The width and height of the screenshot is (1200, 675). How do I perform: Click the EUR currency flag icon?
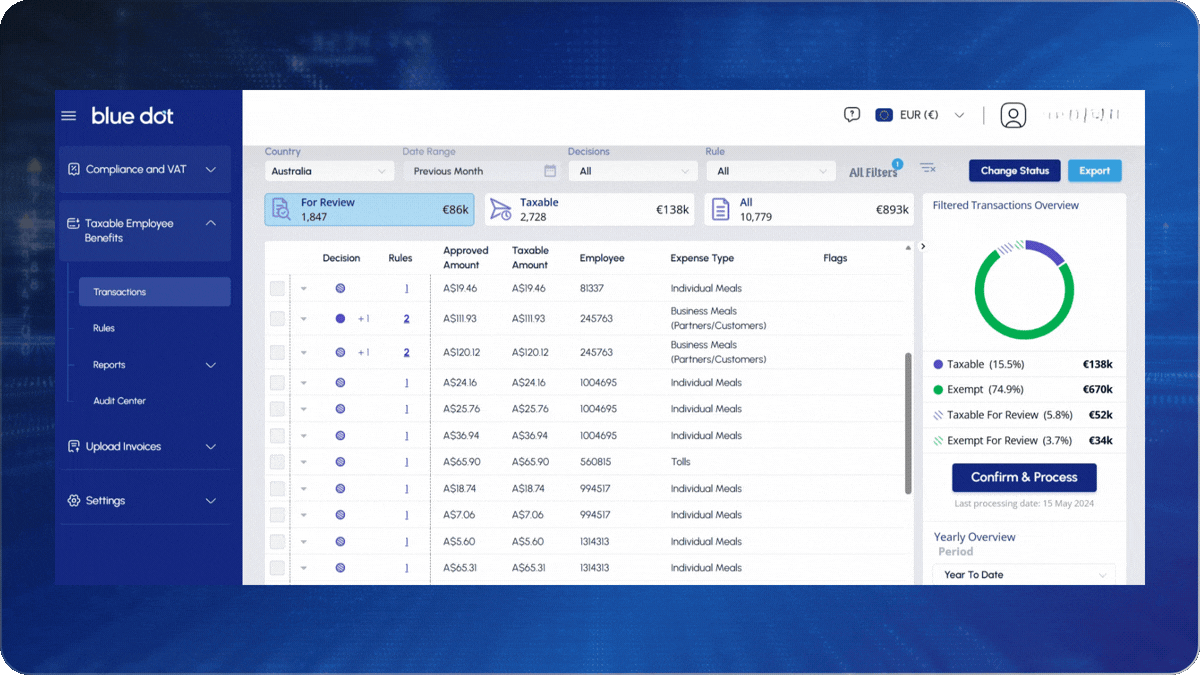884,115
